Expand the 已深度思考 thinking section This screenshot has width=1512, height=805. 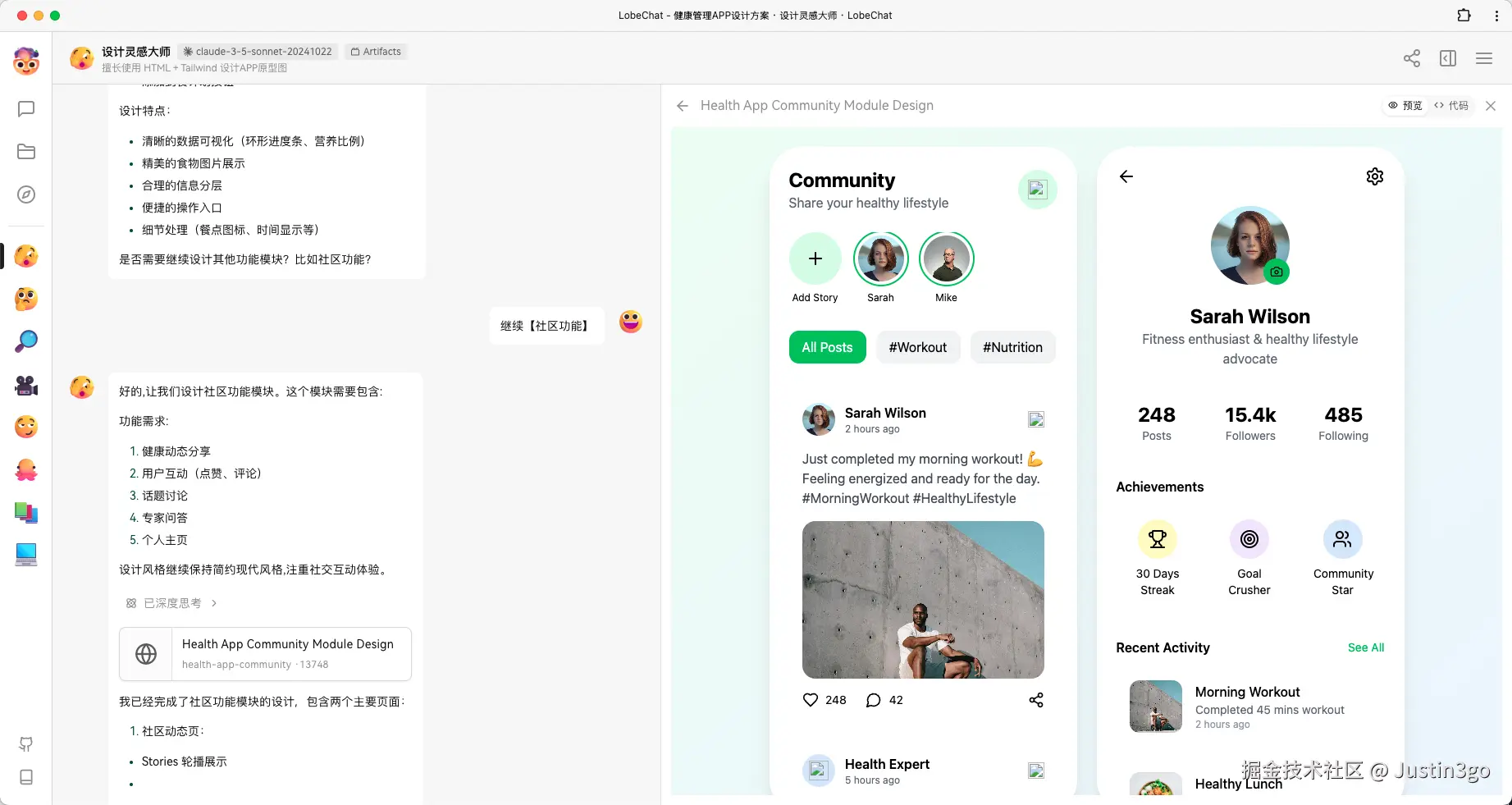[171, 603]
